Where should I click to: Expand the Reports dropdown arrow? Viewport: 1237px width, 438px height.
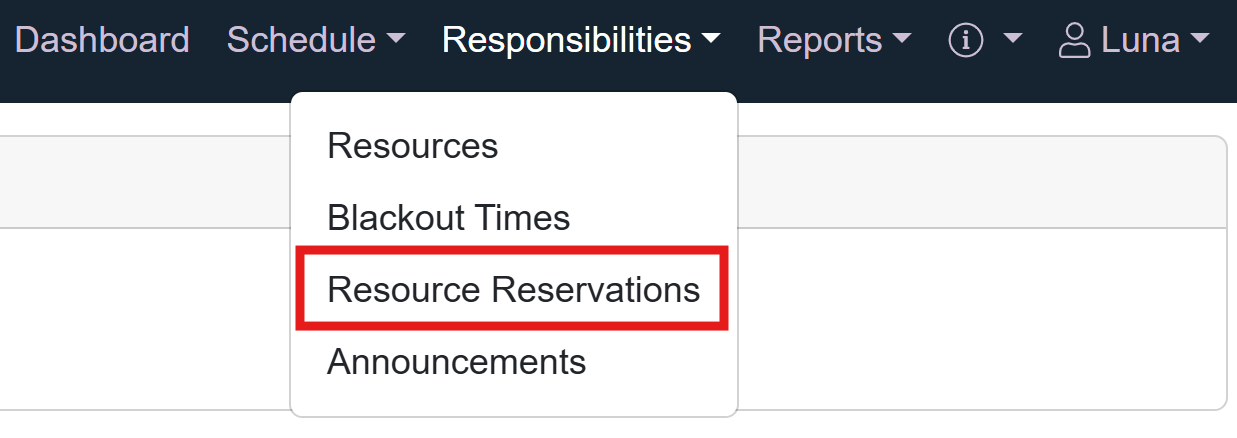pyautogui.click(x=902, y=40)
